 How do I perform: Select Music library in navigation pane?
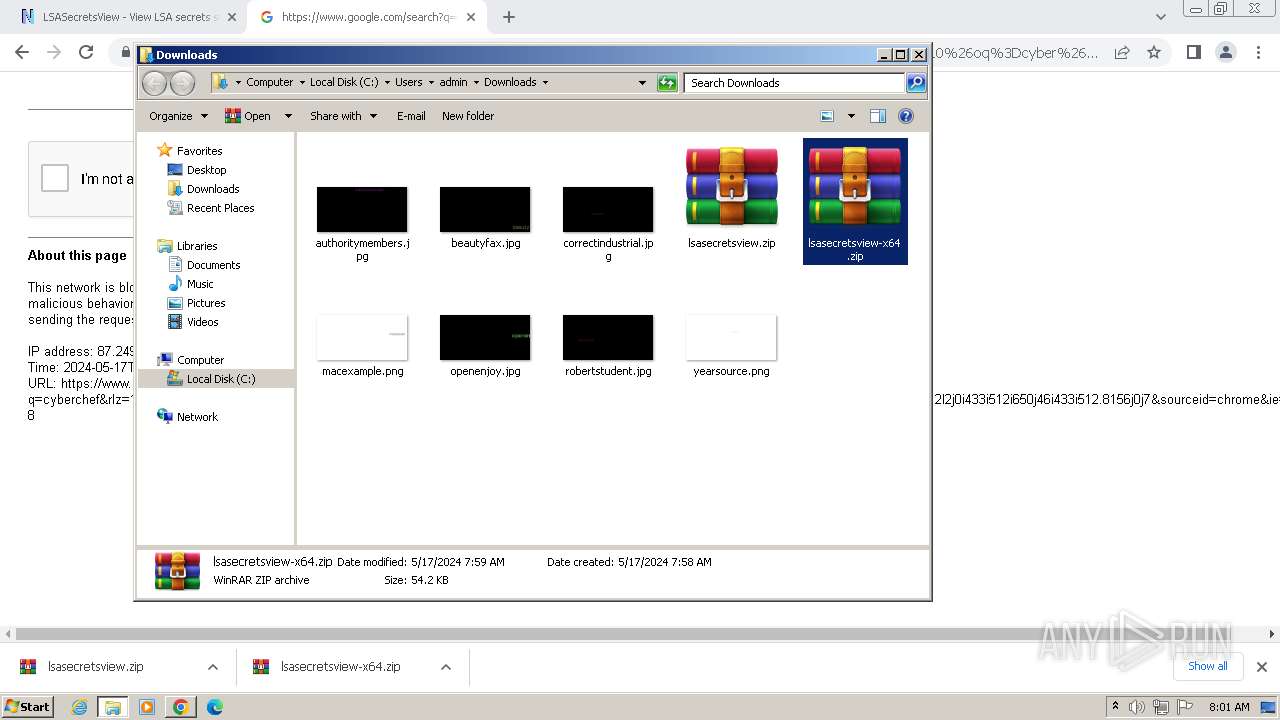[x=200, y=284]
